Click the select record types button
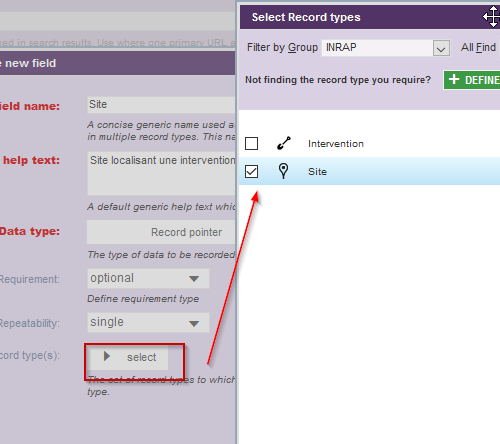Screen dimensions: 500x444 pyautogui.click(x=128, y=357)
